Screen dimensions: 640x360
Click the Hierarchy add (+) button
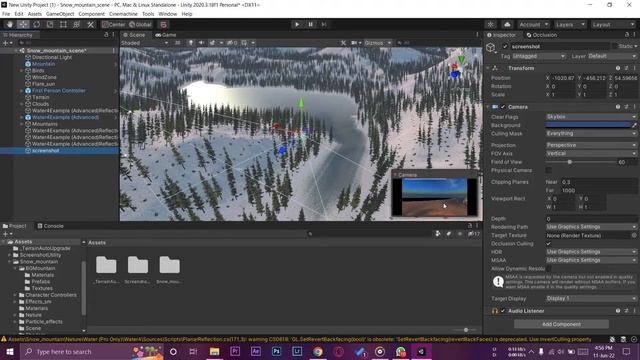click(x=5, y=43)
